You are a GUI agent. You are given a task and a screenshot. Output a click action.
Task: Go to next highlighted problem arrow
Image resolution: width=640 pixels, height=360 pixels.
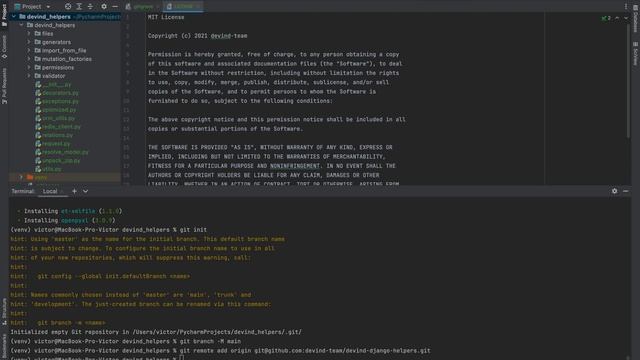click(626, 18)
